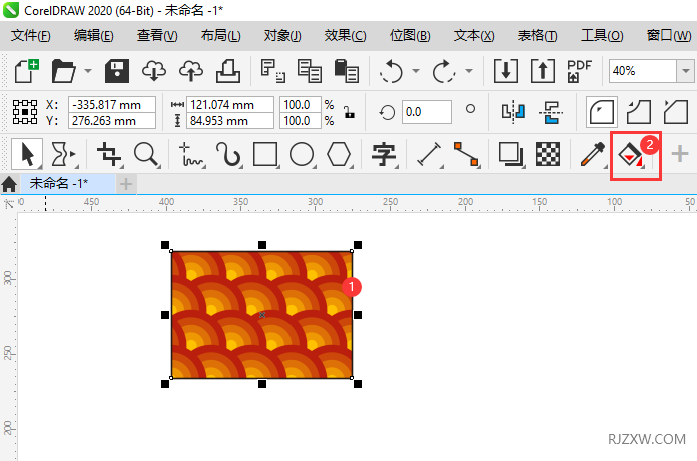This screenshot has width=697, height=461.
Task: Select the Eyedropper tool
Action: click(593, 154)
